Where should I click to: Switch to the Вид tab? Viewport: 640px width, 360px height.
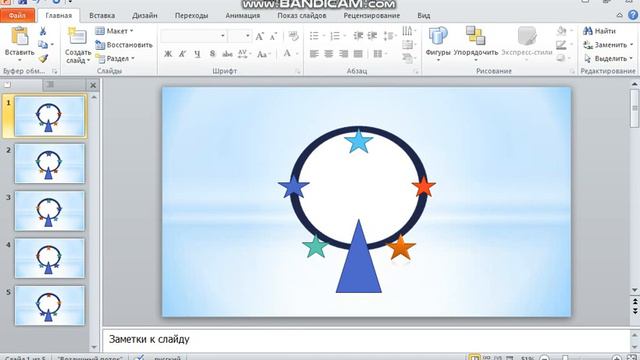click(424, 16)
